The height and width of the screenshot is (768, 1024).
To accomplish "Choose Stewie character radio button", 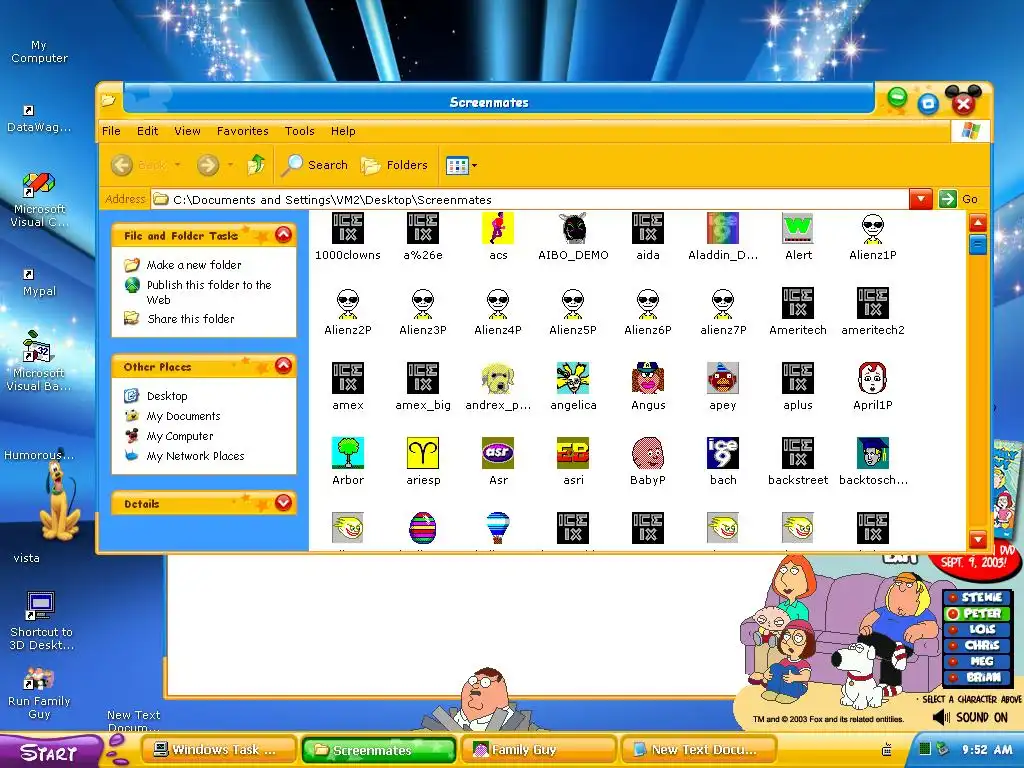I will (953, 597).
